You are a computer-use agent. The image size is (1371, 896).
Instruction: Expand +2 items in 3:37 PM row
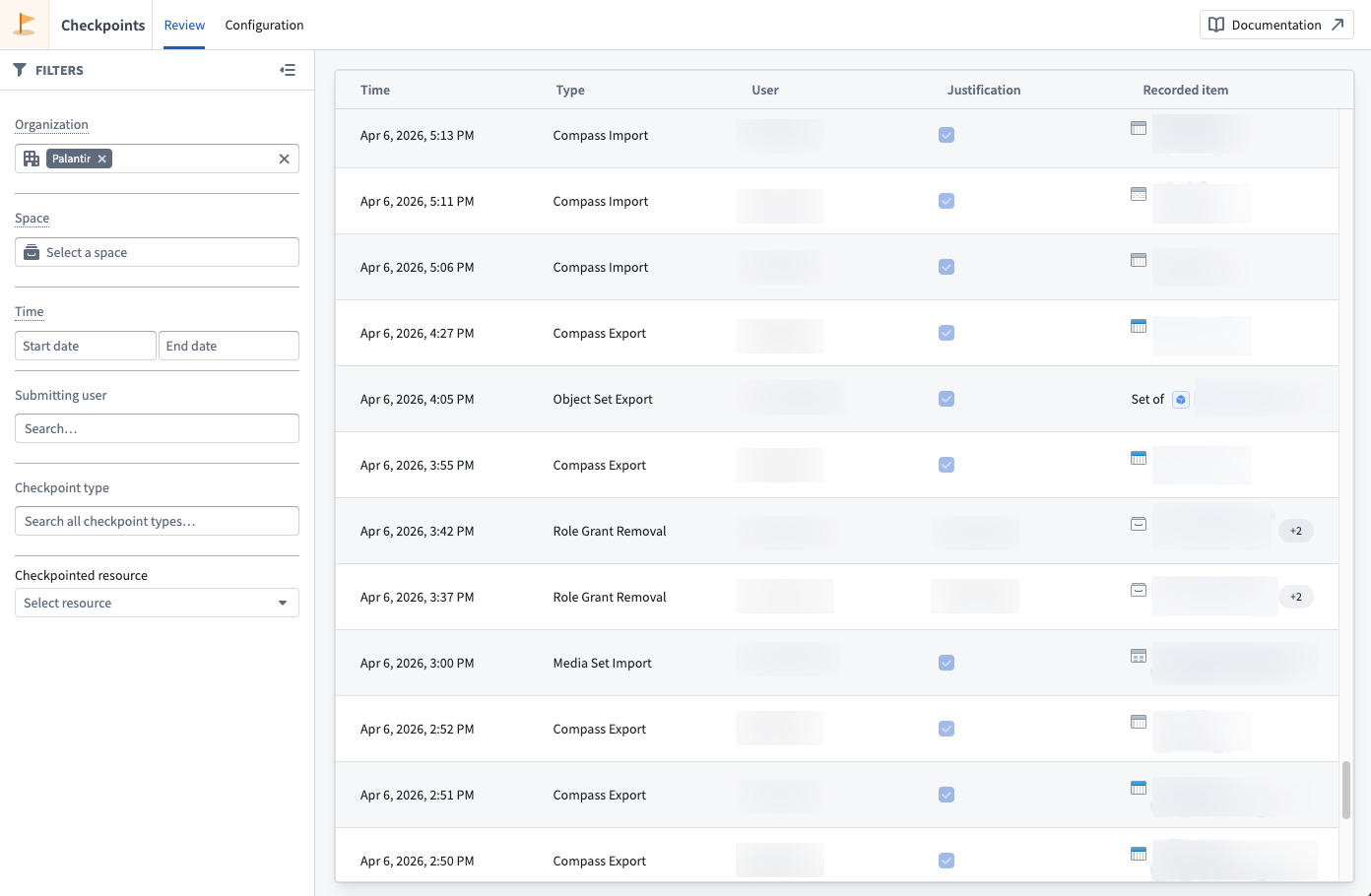point(1296,597)
